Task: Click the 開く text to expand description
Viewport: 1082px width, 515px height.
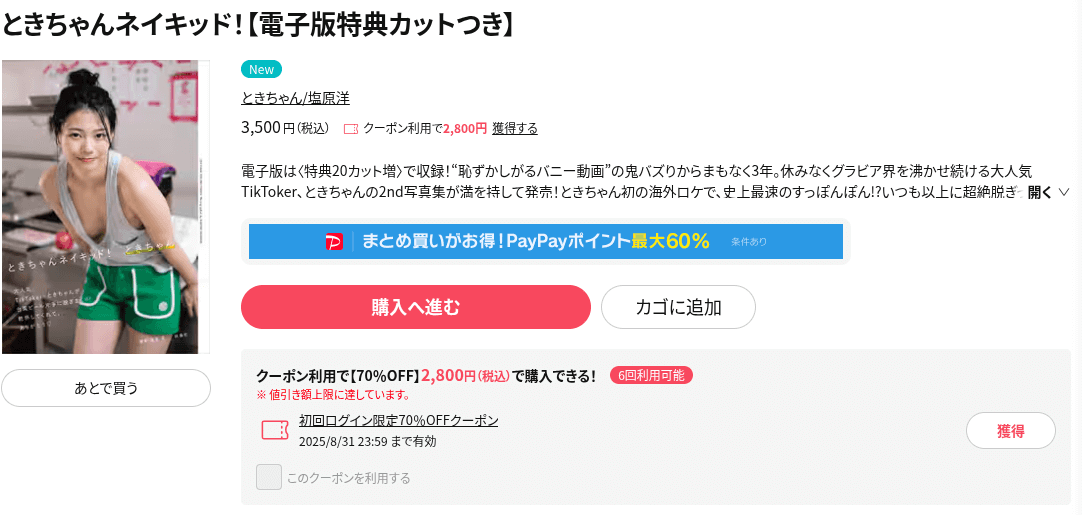Action: [x=1040, y=192]
